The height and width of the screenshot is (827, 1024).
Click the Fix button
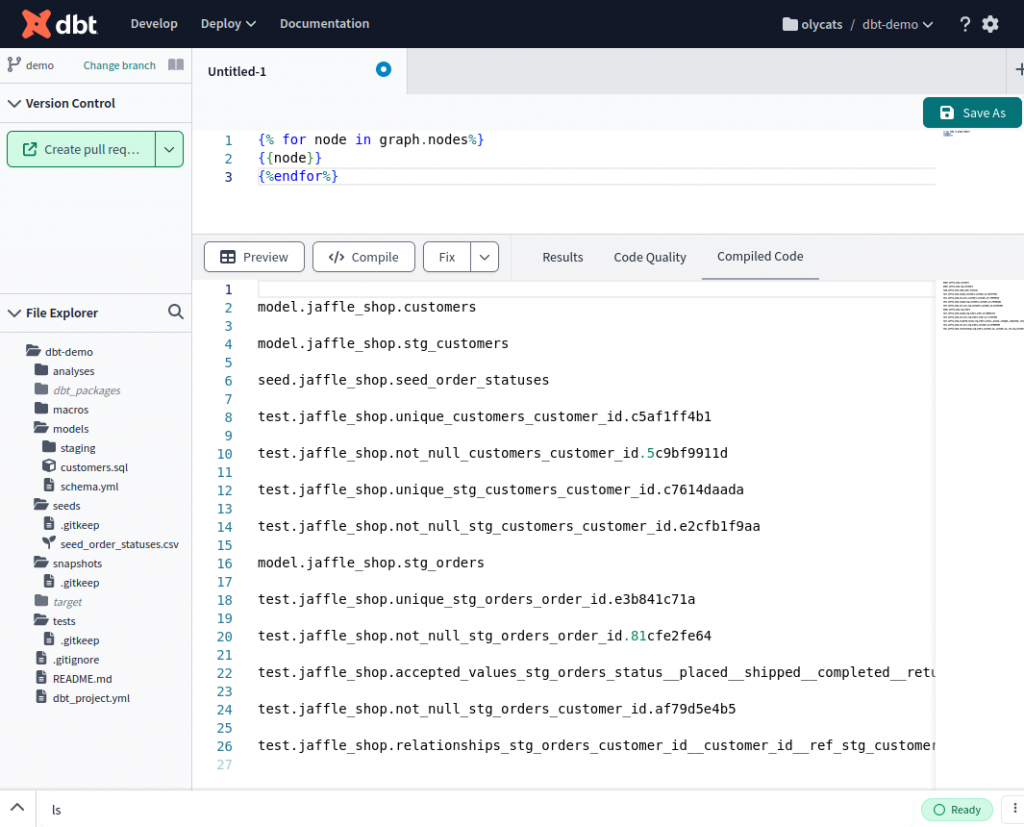tap(447, 257)
